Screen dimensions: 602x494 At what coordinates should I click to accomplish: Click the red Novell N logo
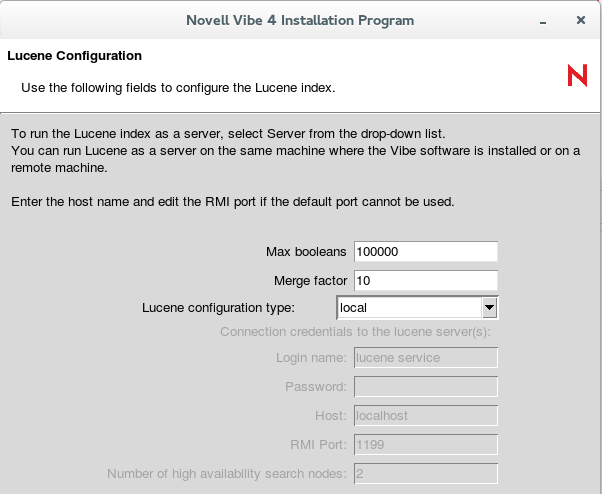point(577,75)
